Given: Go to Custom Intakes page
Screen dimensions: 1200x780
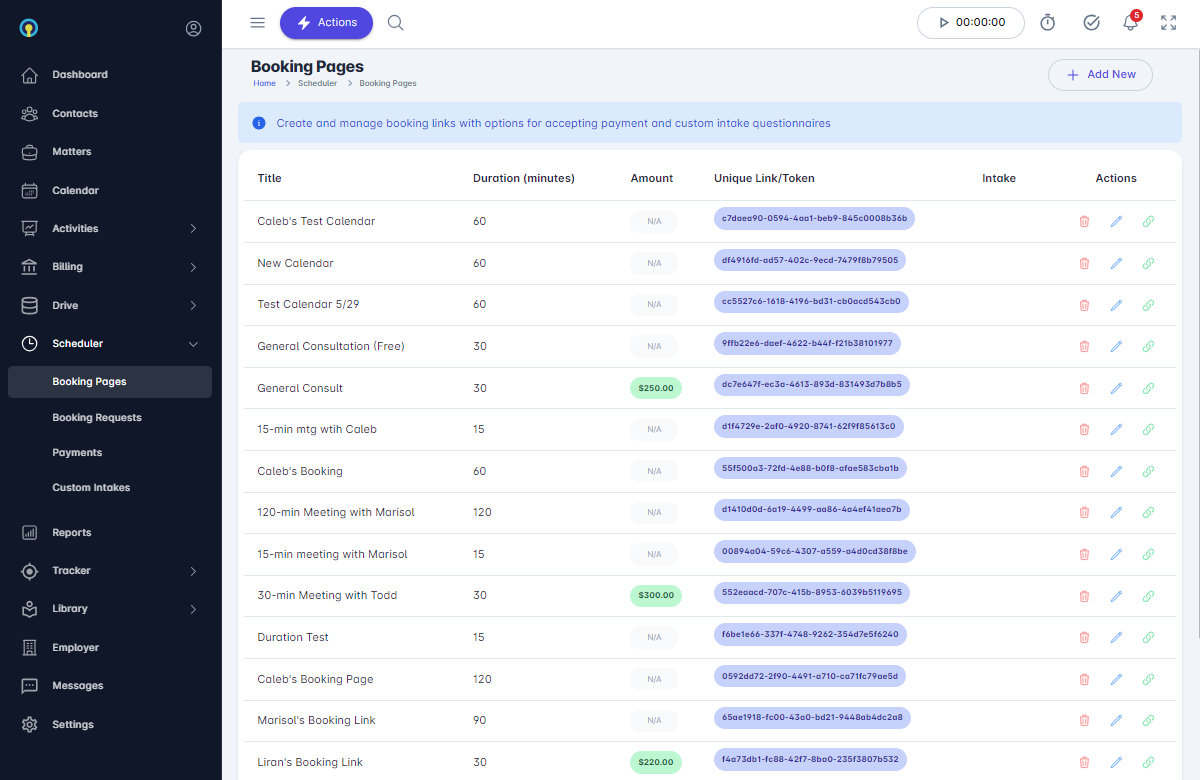Looking at the screenshot, I should pyautogui.click(x=91, y=488).
